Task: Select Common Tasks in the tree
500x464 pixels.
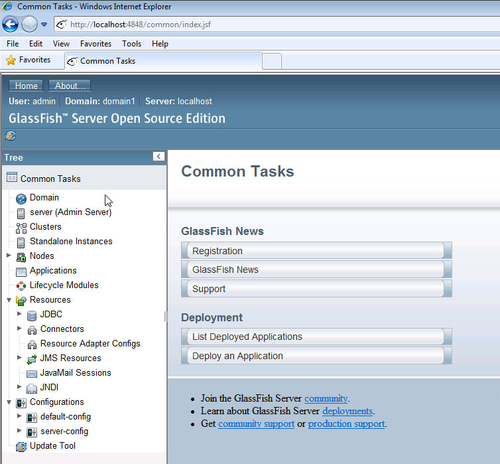Action: click(50, 179)
